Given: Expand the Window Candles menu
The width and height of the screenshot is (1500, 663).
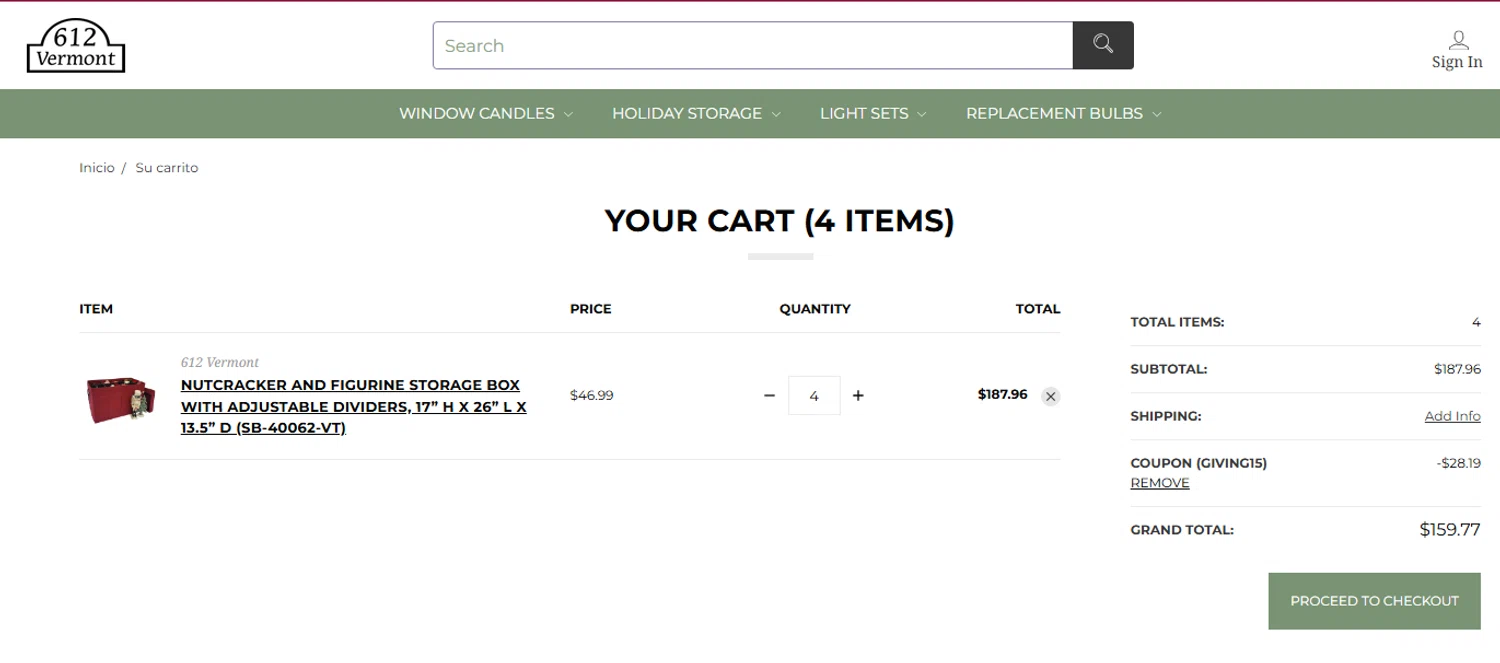Looking at the screenshot, I should pyautogui.click(x=486, y=113).
